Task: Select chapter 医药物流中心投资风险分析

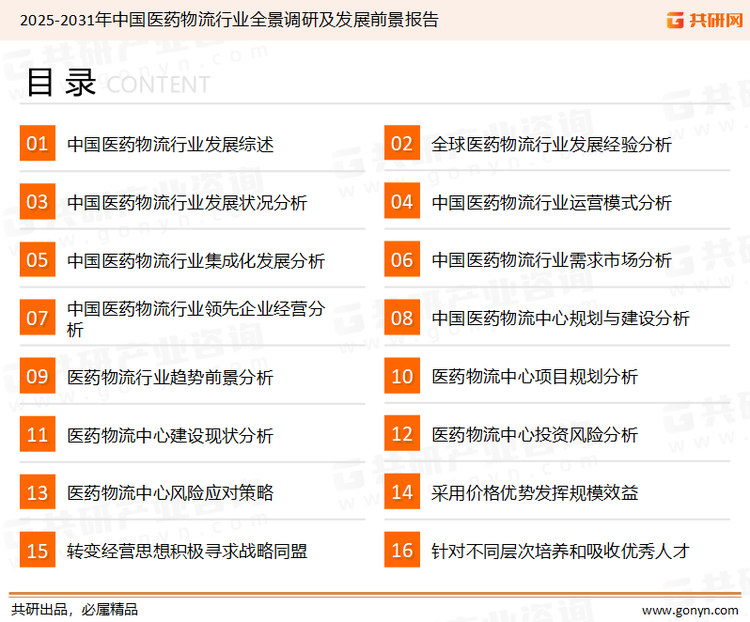Action: point(535,435)
